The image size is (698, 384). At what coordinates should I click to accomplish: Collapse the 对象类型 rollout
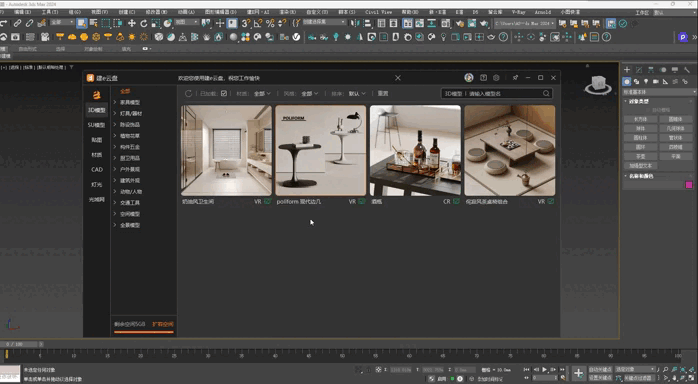tap(638, 101)
